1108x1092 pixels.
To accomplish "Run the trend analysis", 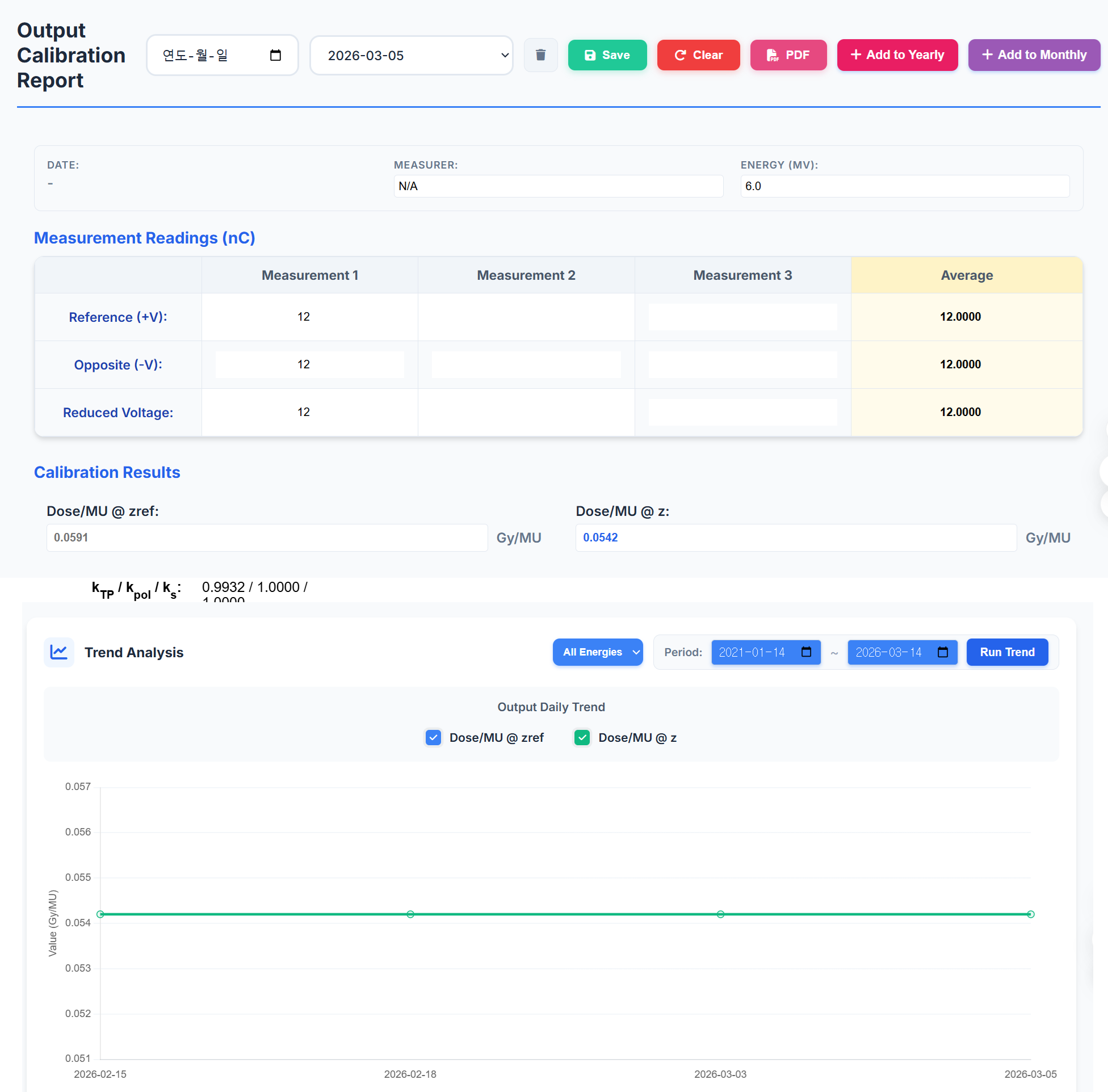I will (x=1007, y=652).
